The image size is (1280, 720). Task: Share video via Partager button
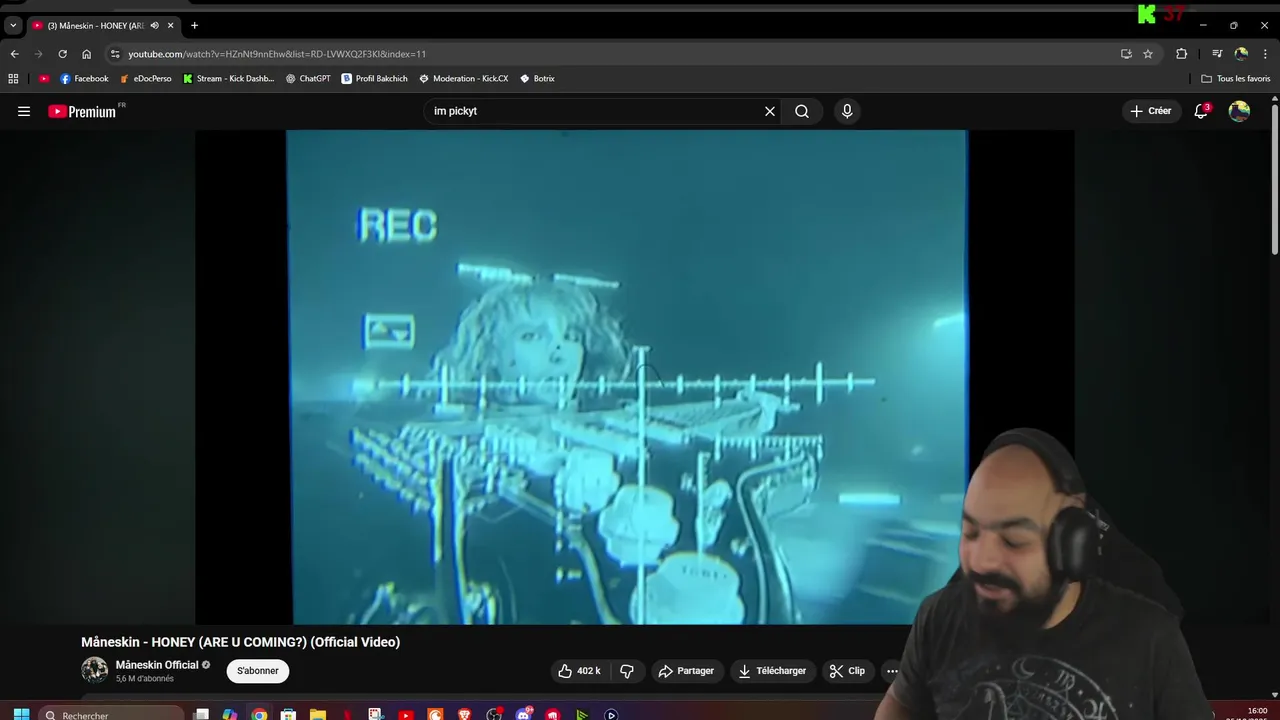pos(686,671)
